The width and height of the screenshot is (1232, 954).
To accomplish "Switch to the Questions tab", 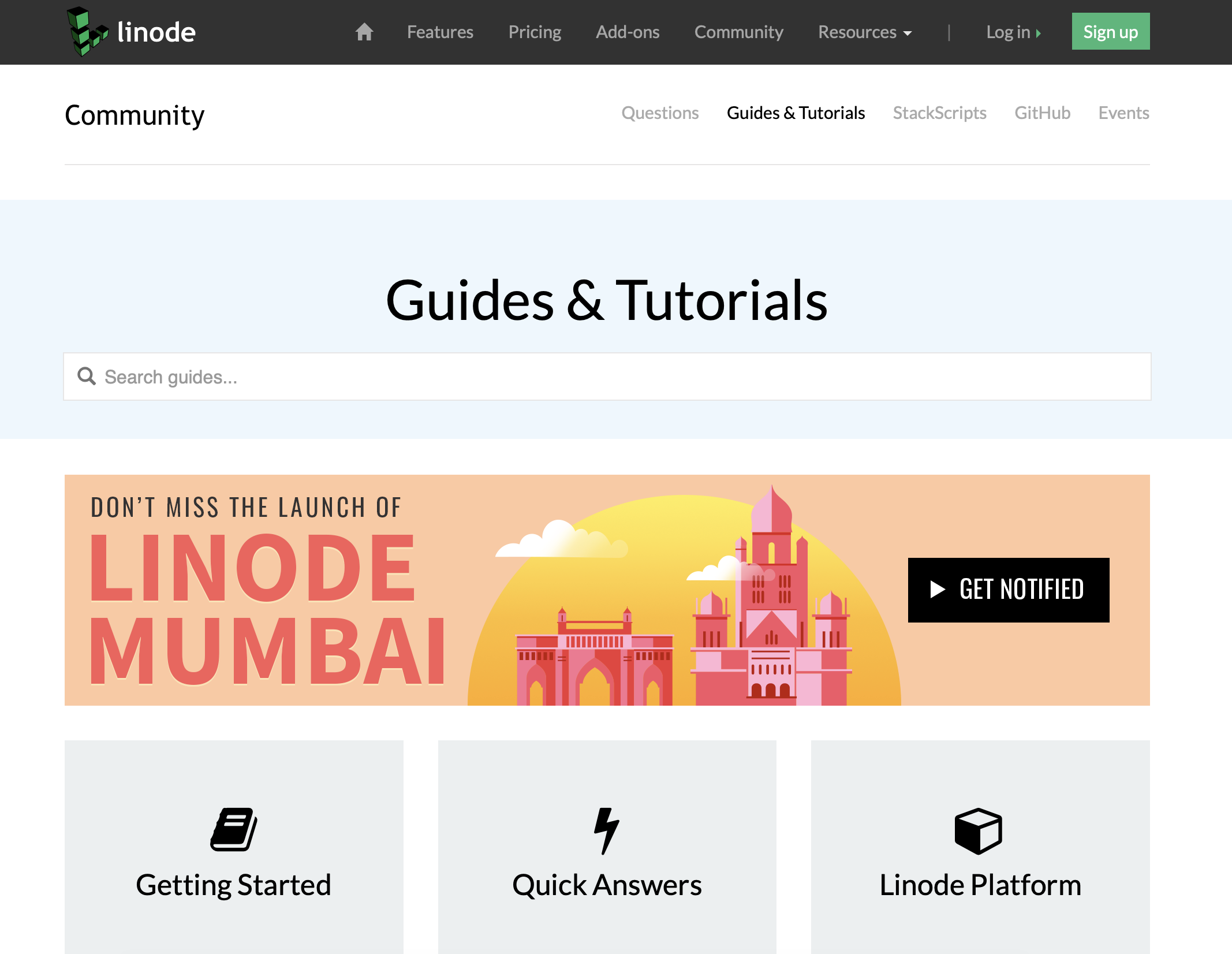I will tap(660, 113).
